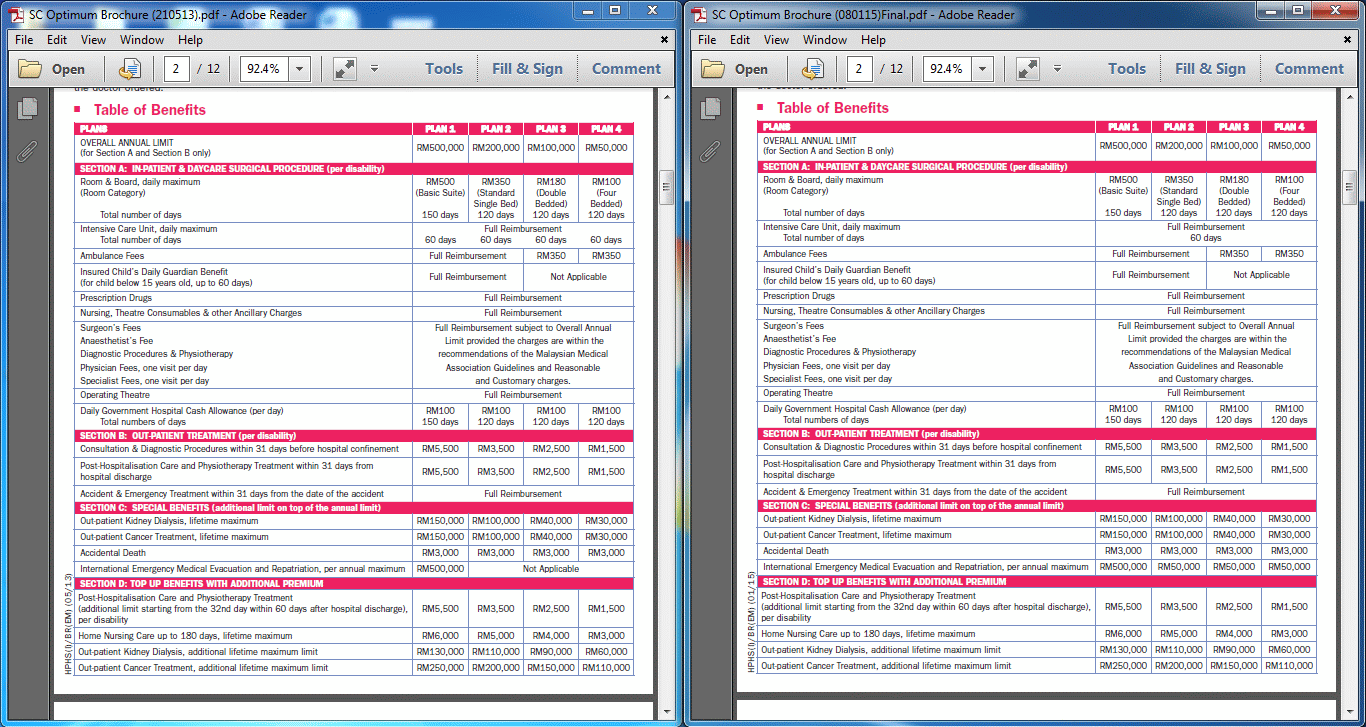The image size is (1366, 727).
Task: Show page thumbnails panel in 210513 window
Action: [x=27, y=108]
